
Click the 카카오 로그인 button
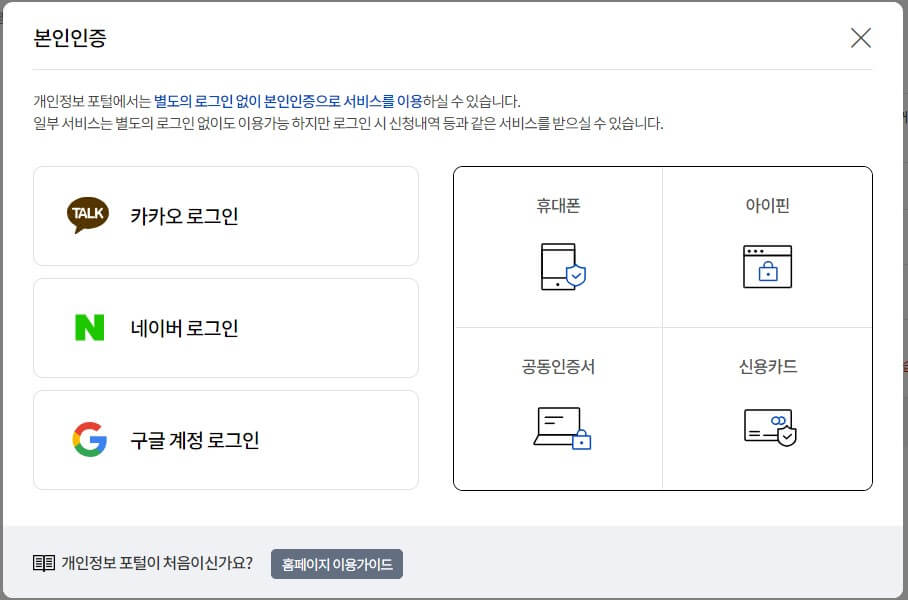226,214
